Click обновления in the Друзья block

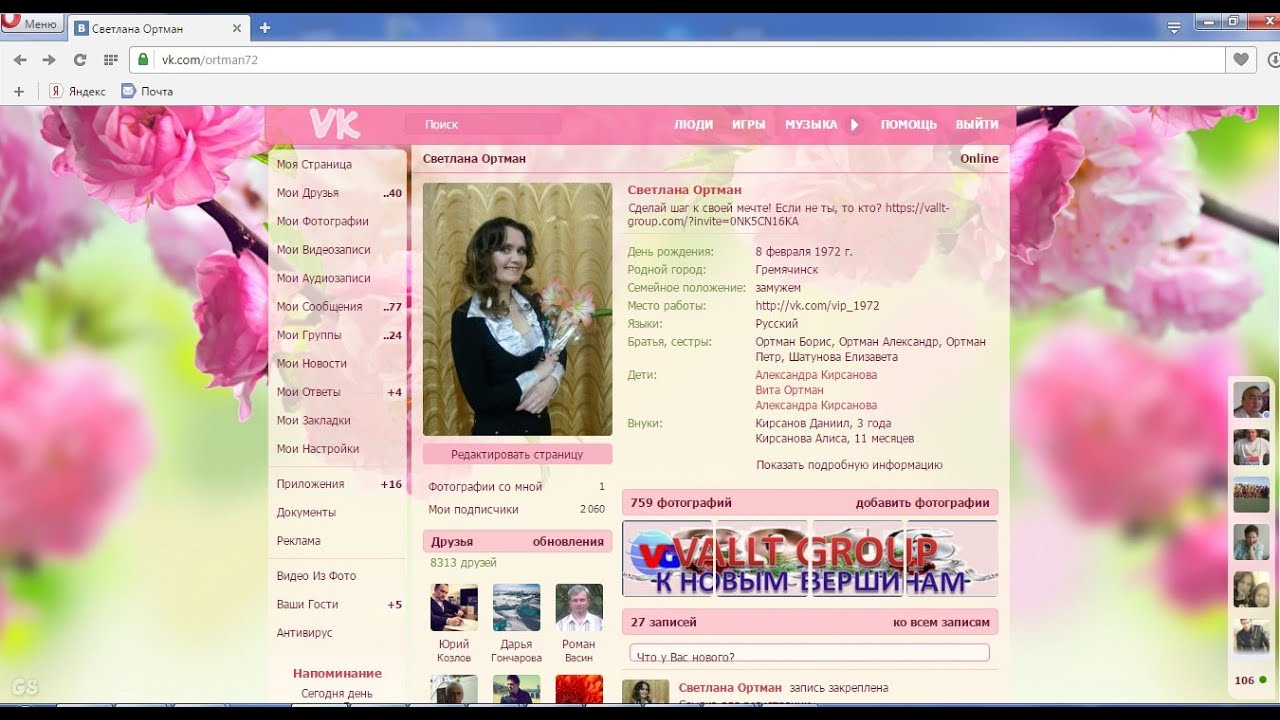pos(568,542)
